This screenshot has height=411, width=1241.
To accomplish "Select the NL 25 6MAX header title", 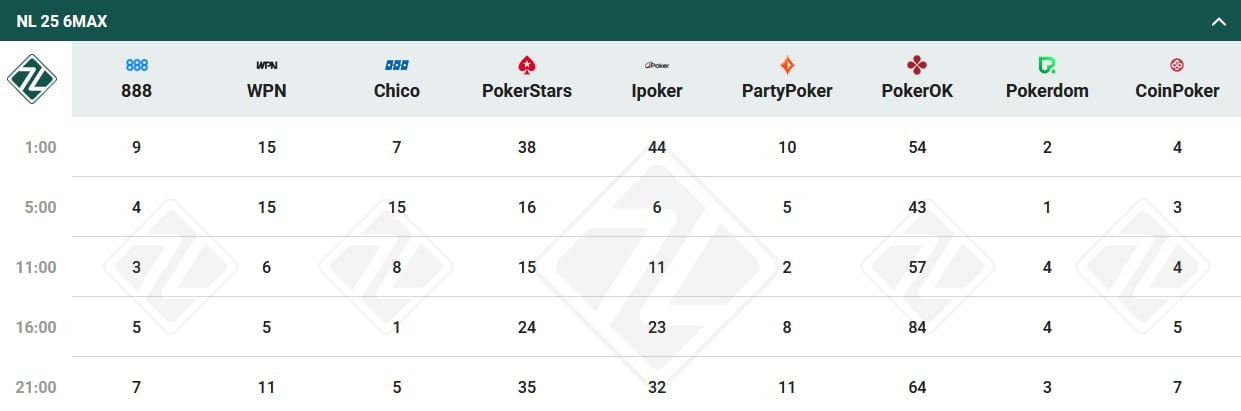I will pos(62,21).
